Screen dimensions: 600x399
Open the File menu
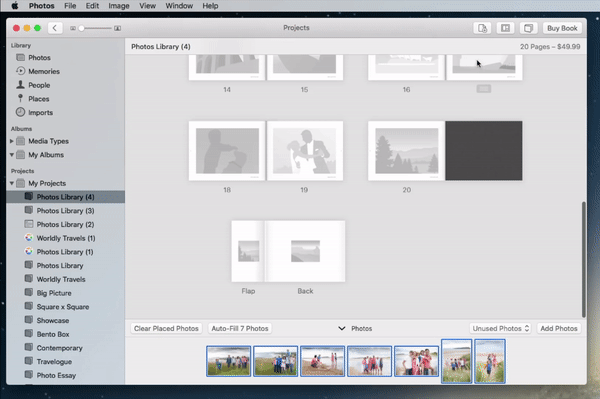point(70,6)
